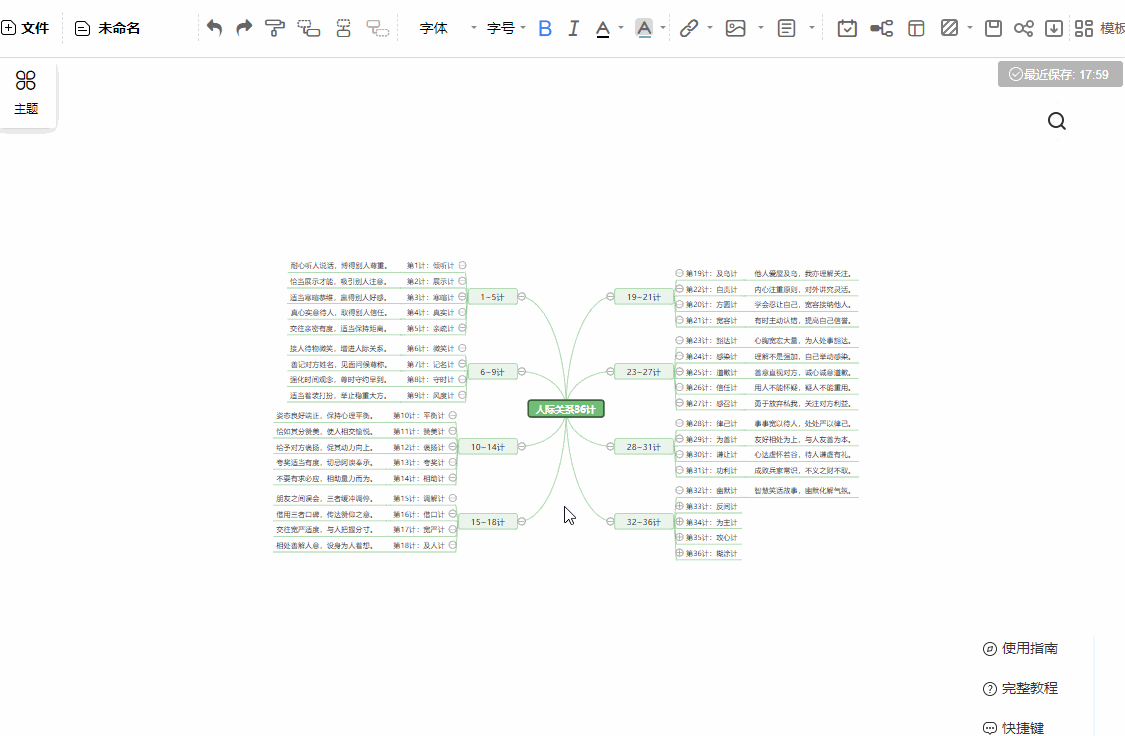Select the 32-36计 branch node
The image size is (1125, 736).
644,522
